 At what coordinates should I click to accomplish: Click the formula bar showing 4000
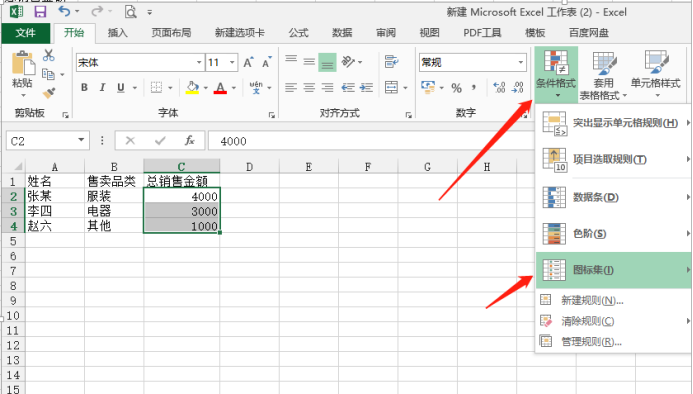pos(371,141)
